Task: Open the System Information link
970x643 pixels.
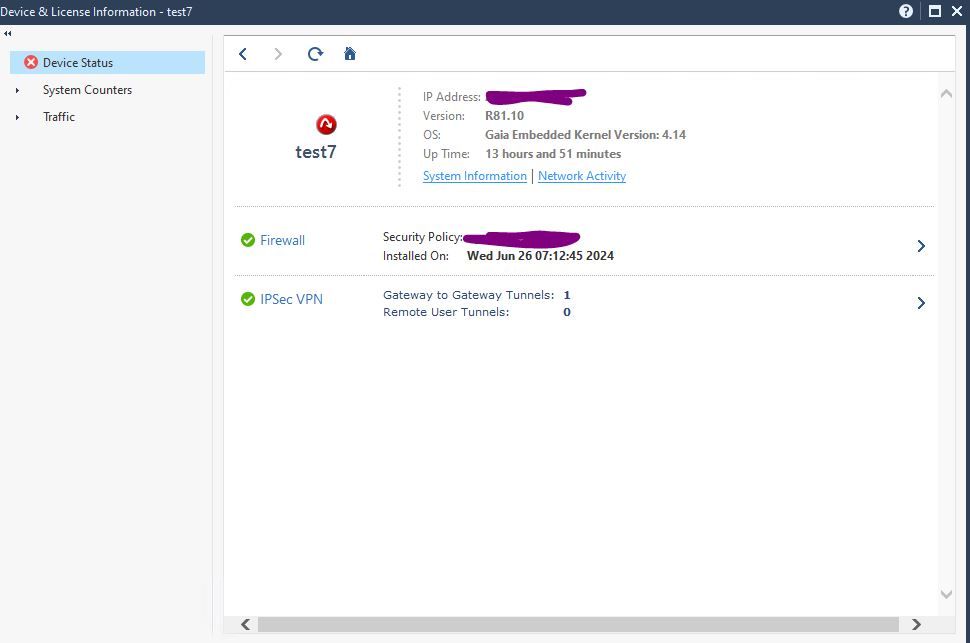Action: click(474, 175)
